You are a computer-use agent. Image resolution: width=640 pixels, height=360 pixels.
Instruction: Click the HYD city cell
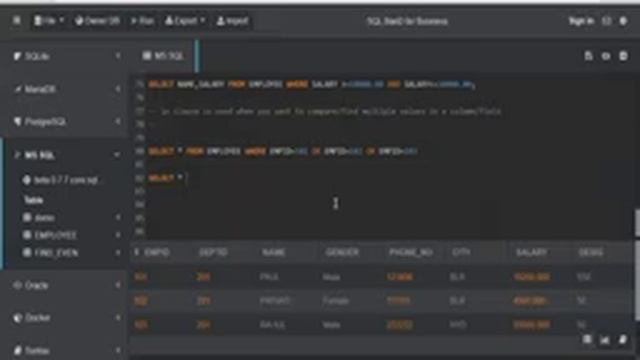458,325
